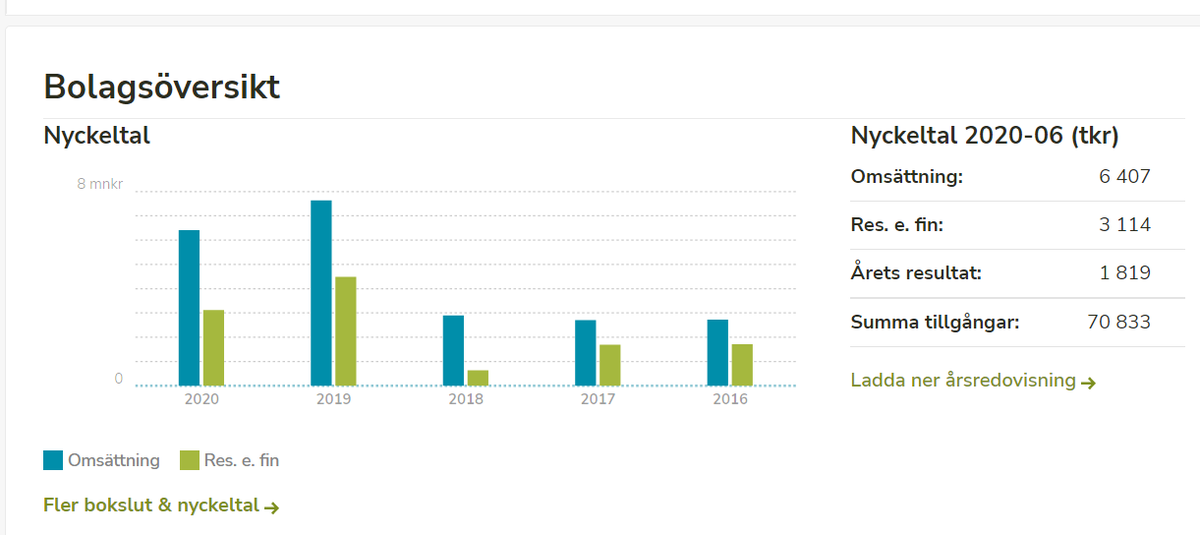Click the Res. e. fin: row label in the table
The height and width of the screenshot is (535, 1200).
pyautogui.click(x=897, y=225)
